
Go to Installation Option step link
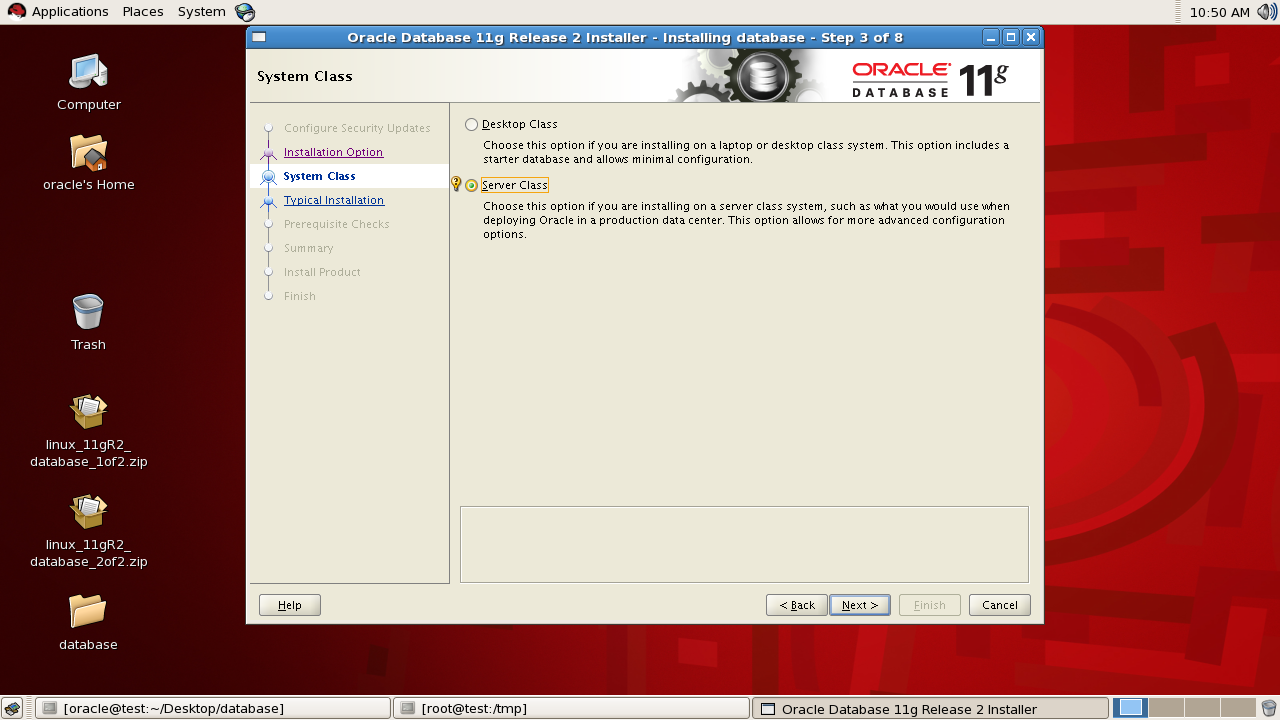pyautogui.click(x=333, y=152)
